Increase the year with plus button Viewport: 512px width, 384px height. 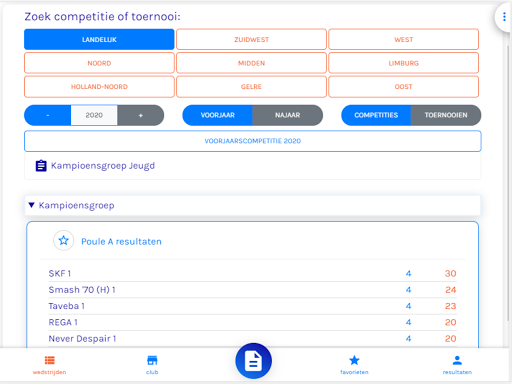[141, 115]
